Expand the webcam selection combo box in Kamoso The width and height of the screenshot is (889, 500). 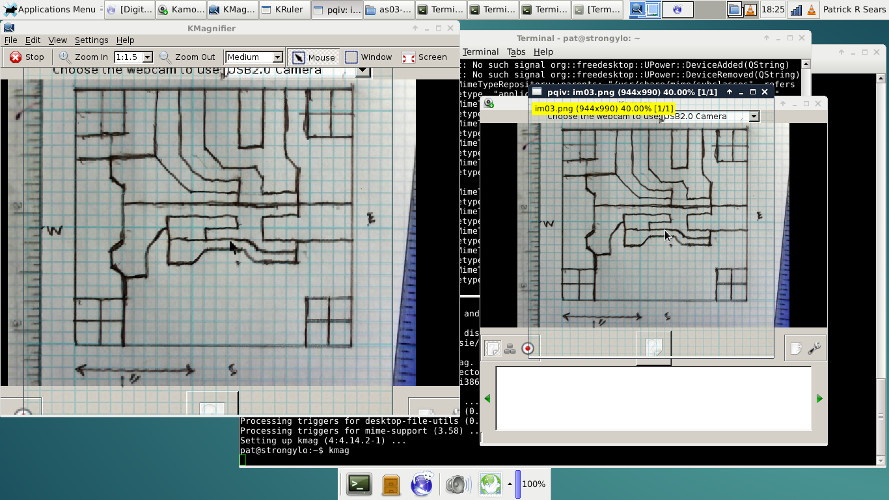point(753,116)
